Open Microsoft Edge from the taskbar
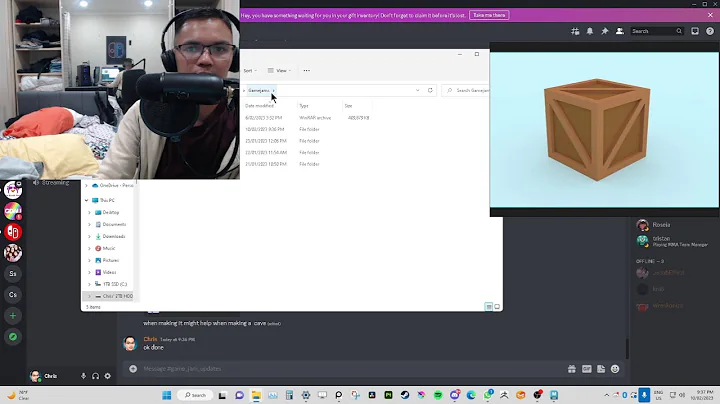This screenshot has width=720, height=404. pos(471,395)
